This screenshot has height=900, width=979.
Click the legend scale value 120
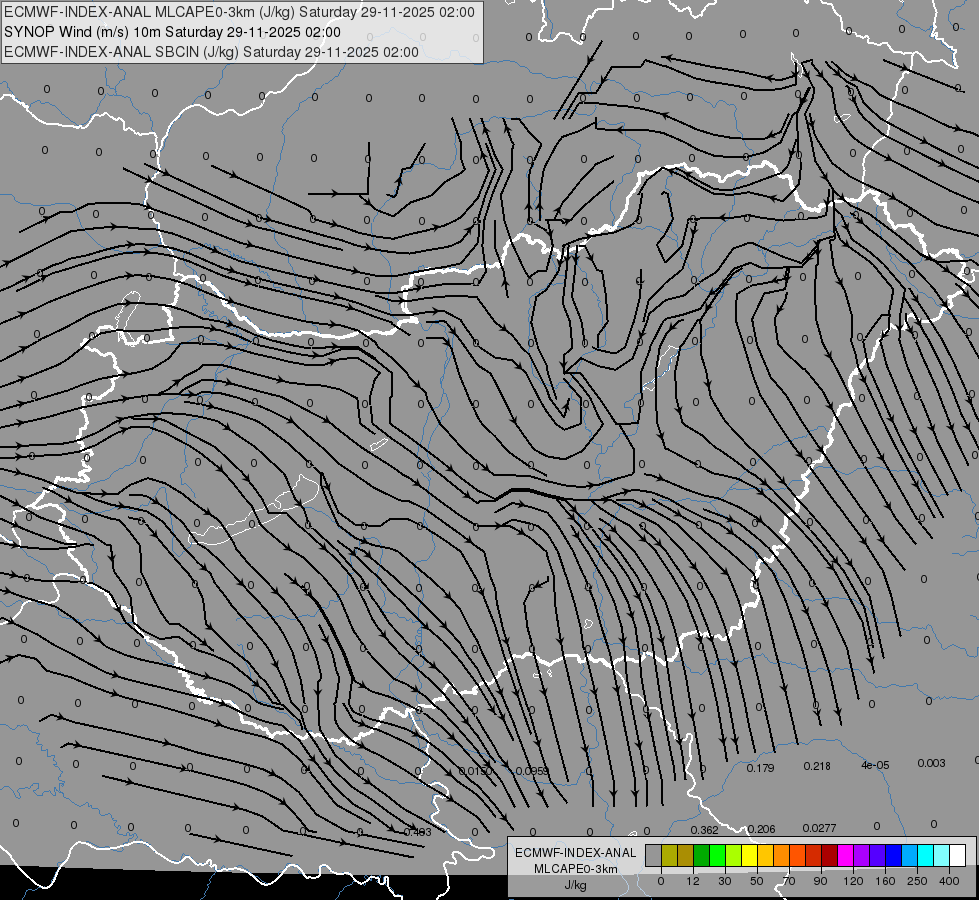point(853,881)
